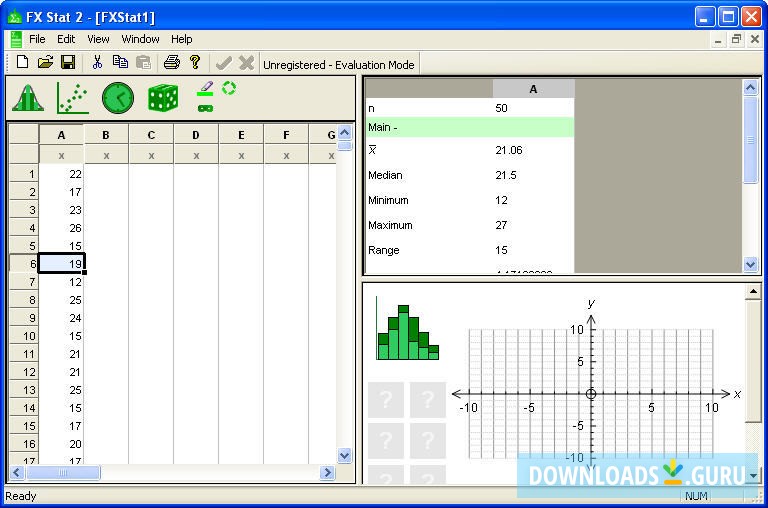Click the FX Stat title bar app icon
The height and width of the screenshot is (508, 768).
(15, 17)
